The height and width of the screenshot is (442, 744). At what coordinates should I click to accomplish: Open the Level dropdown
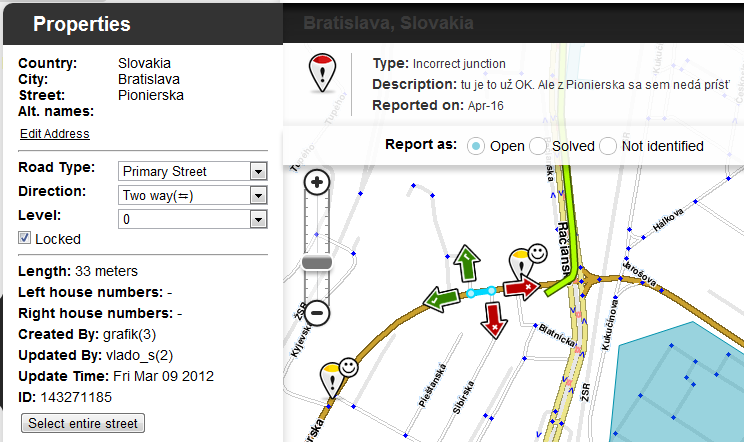192,219
